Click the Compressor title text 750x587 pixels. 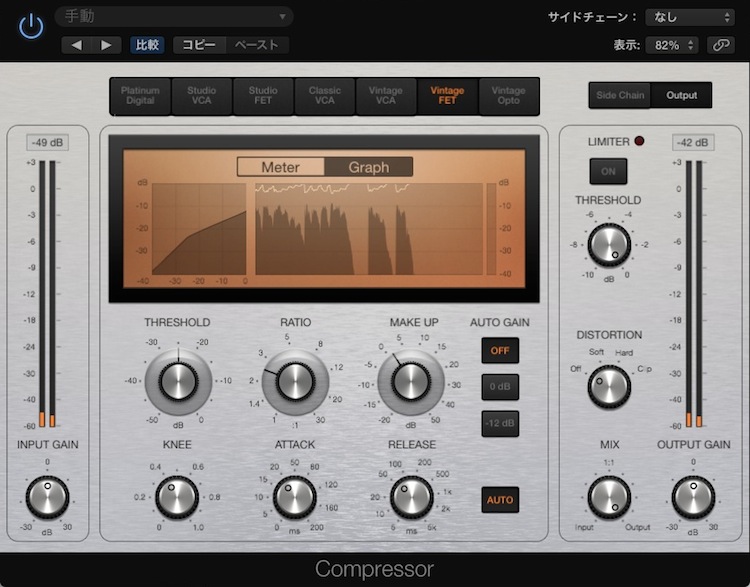(x=374, y=569)
